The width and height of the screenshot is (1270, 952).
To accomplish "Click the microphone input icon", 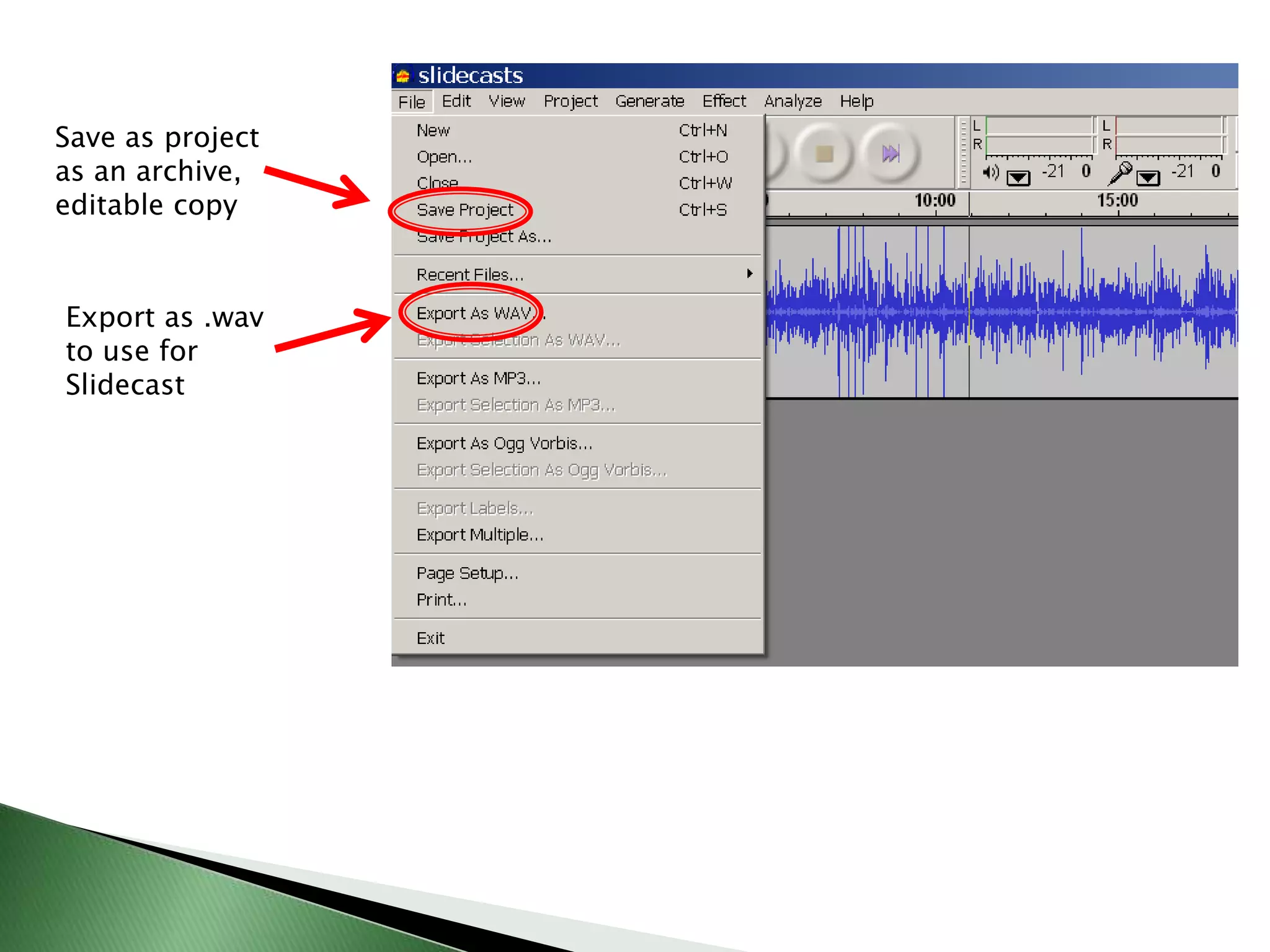I will click(1120, 173).
